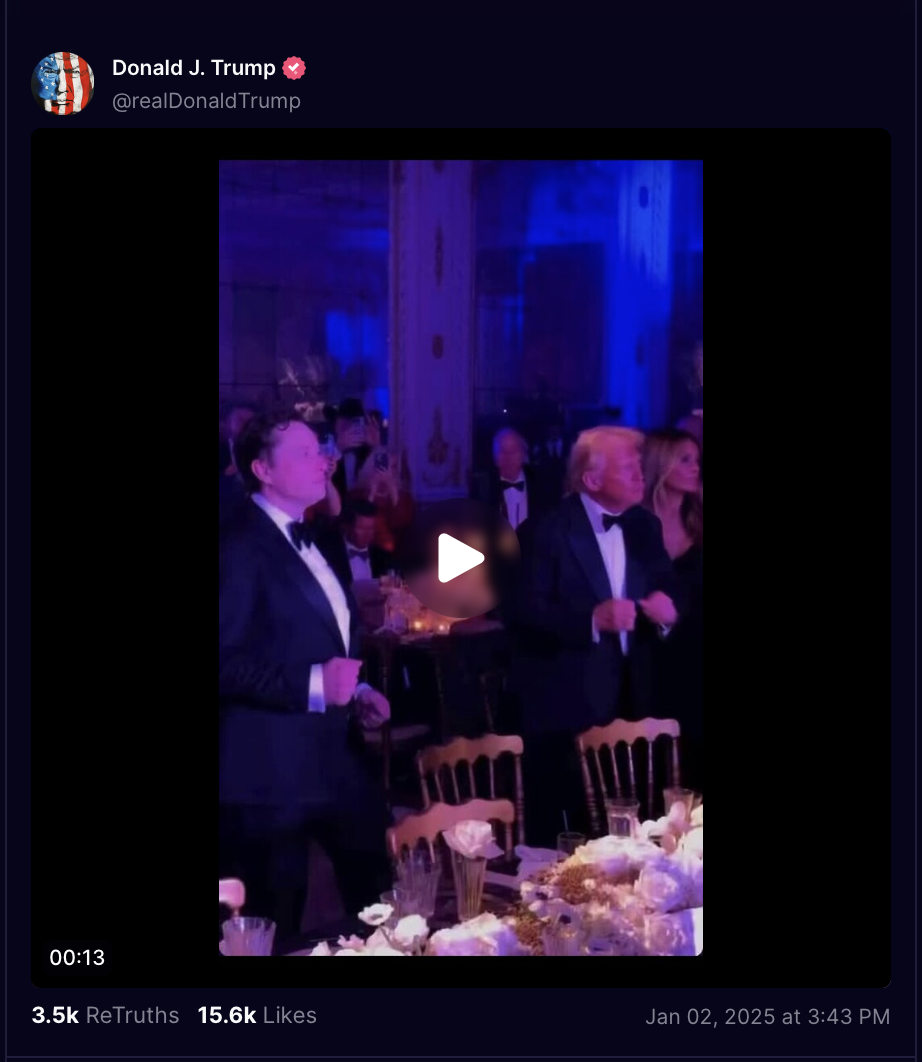Visit the @realDonaldTrump handle link
Screen dimensions: 922x1062
coord(206,101)
